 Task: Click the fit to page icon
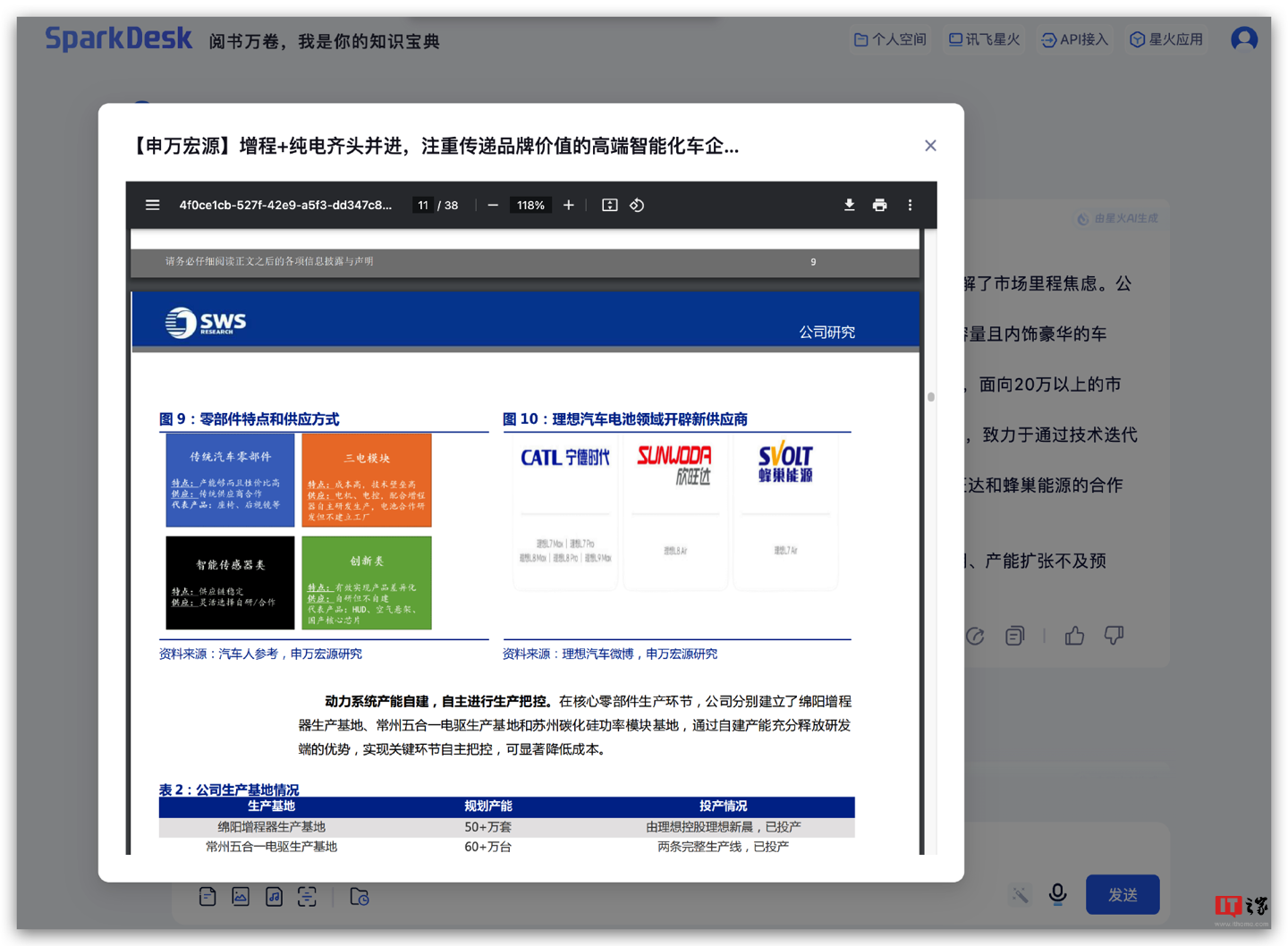pos(609,206)
